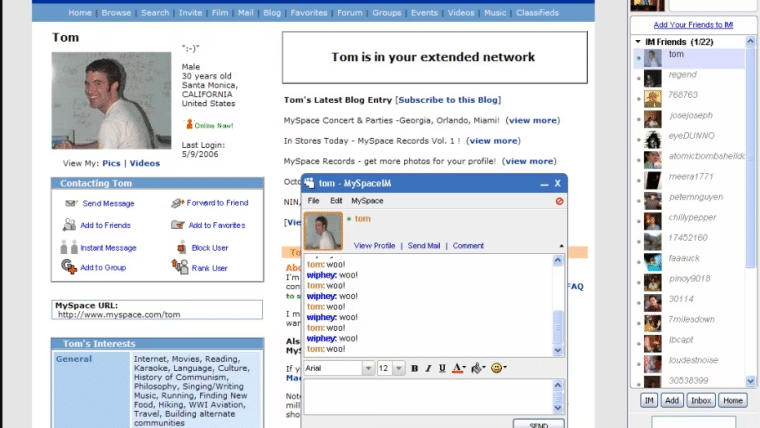Open the Videos link under Tom's photo
This screenshot has width=760, height=428.
144,163
